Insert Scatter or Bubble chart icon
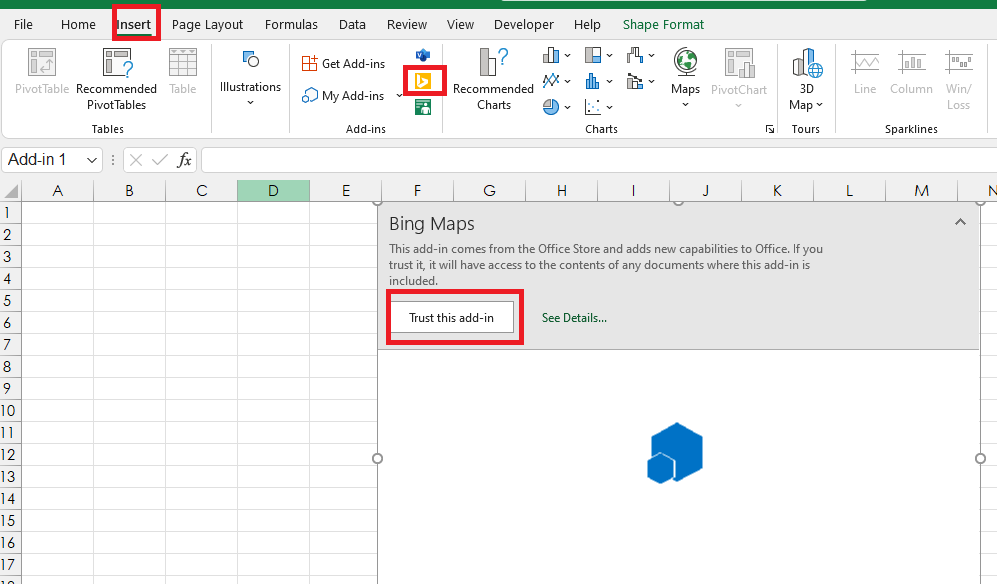Image resolution: width=997 pixels, height=584 pixels. point(593,107)
